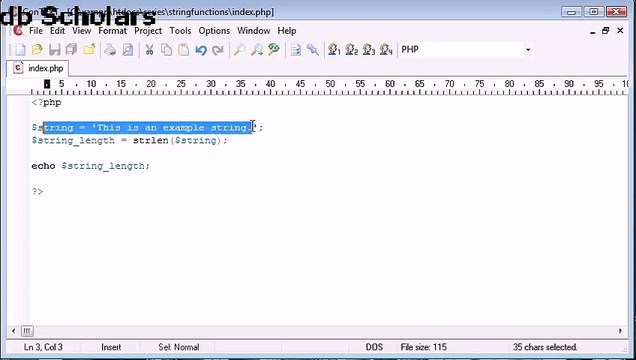This screenshot has width=636, height=360.
Task: Click the Copy icon
Action: click(166, 50)
